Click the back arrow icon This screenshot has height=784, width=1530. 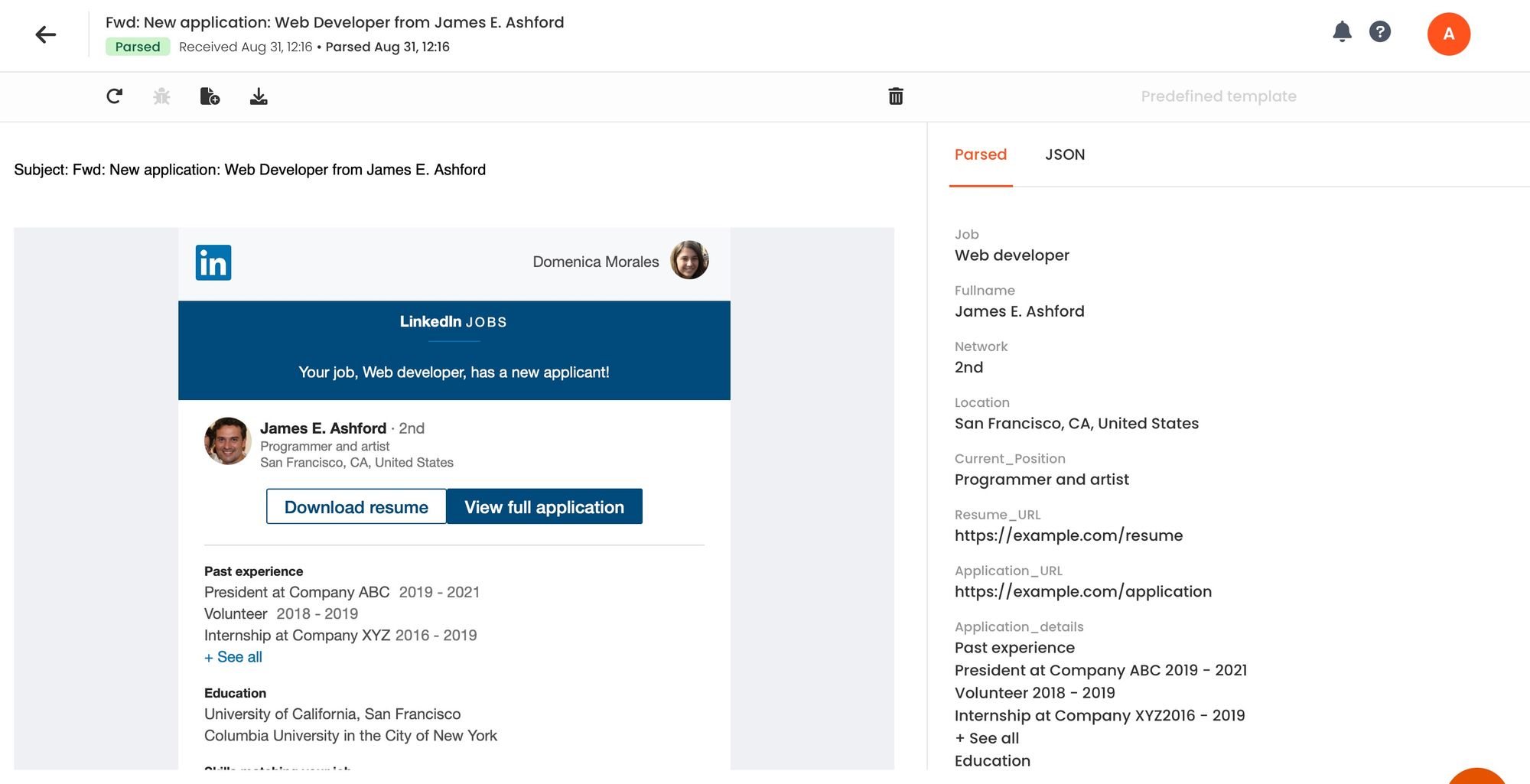46,34
